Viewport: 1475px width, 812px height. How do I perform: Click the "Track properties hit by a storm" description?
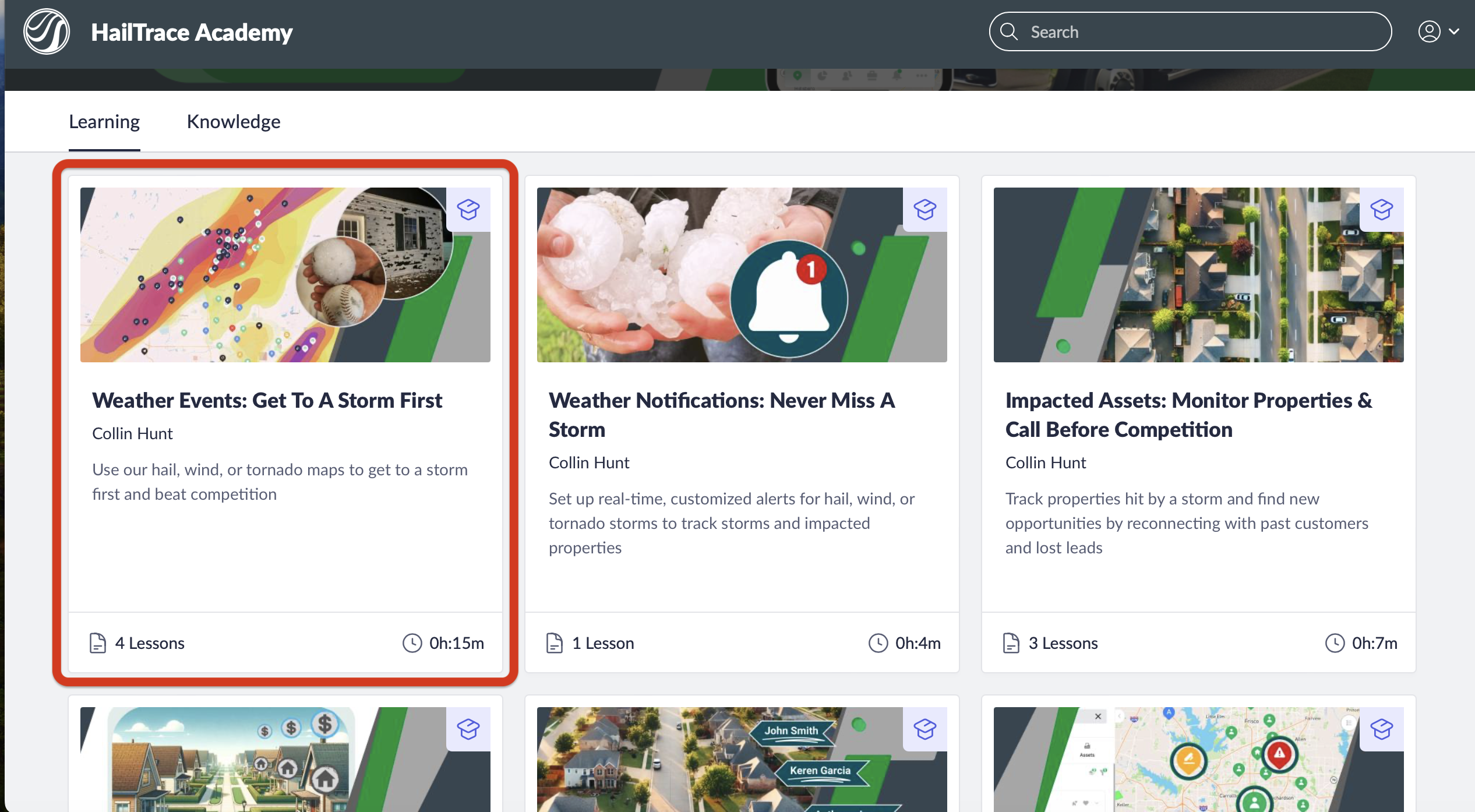pos(1187,523)
